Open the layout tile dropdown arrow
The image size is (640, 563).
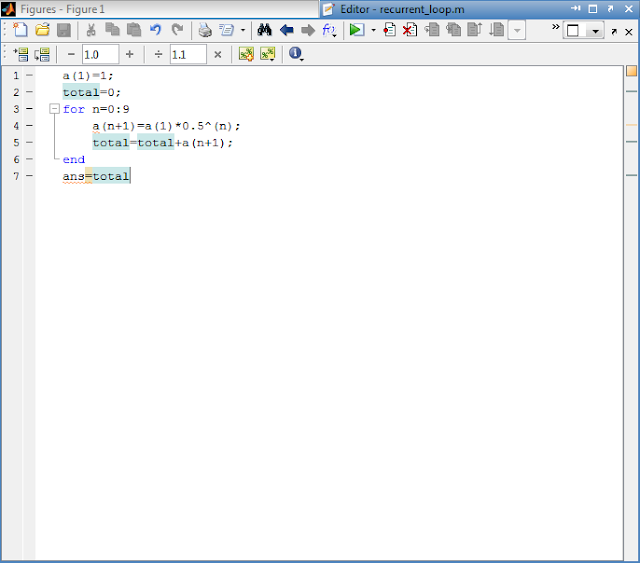[x=596, y=31]
